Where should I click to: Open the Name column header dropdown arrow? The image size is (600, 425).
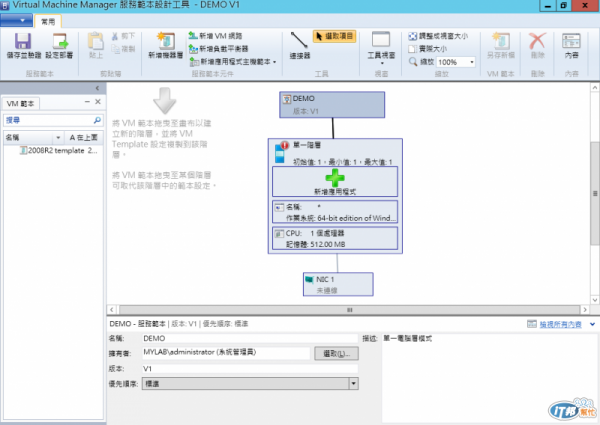click(x=58, y=137)
